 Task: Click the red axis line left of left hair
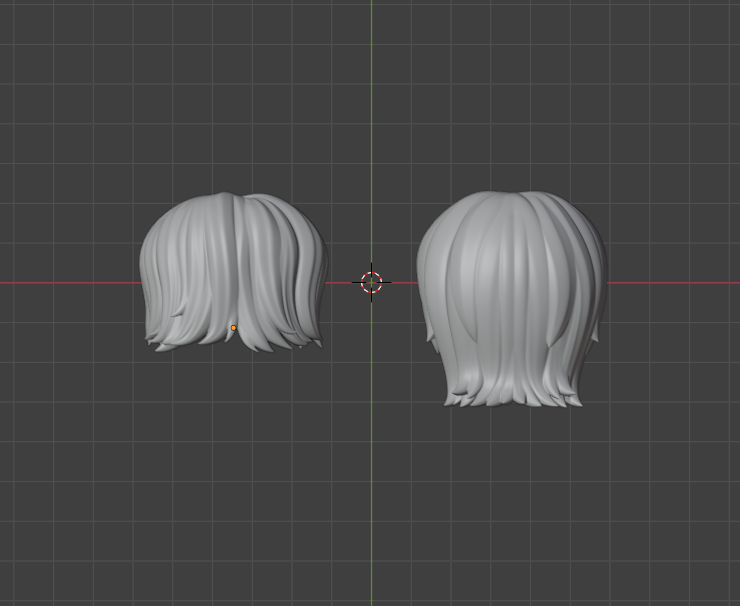coord(70,283)
